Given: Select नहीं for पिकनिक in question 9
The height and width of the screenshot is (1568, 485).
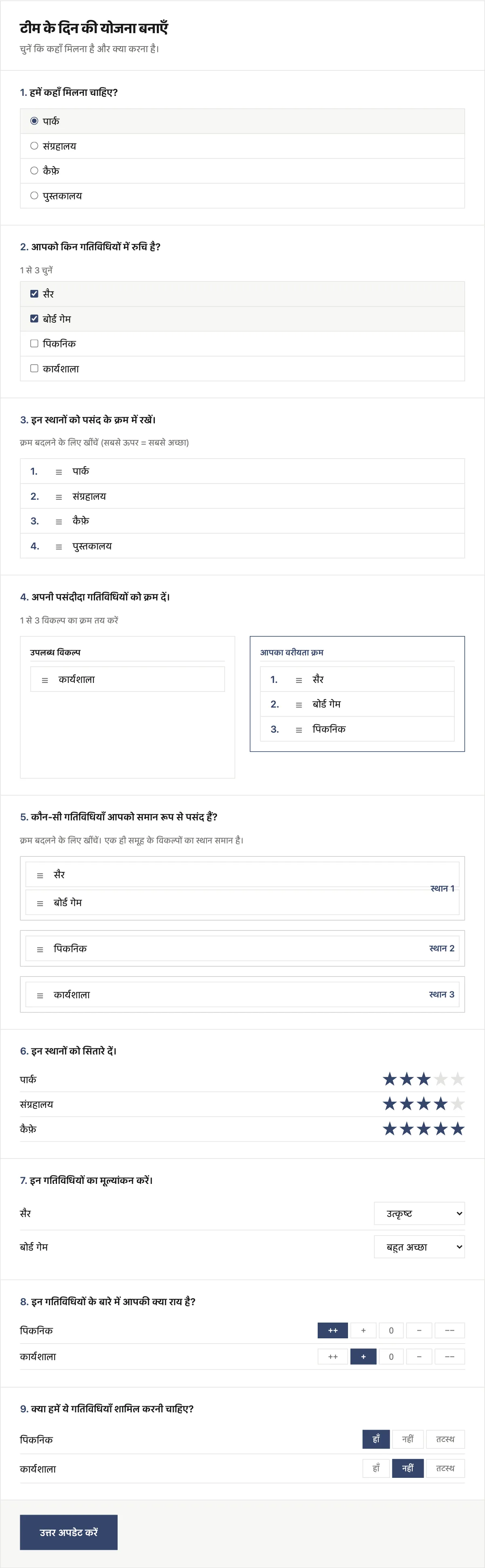Looking at the screenshot, I should click(x=408, y=1439).
